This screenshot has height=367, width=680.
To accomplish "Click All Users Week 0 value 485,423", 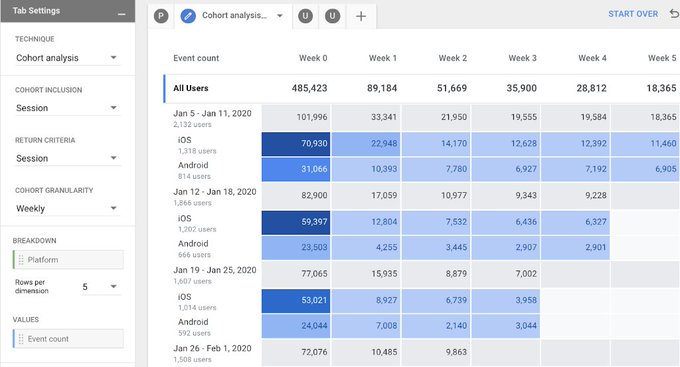I will (x=309, y=88).
